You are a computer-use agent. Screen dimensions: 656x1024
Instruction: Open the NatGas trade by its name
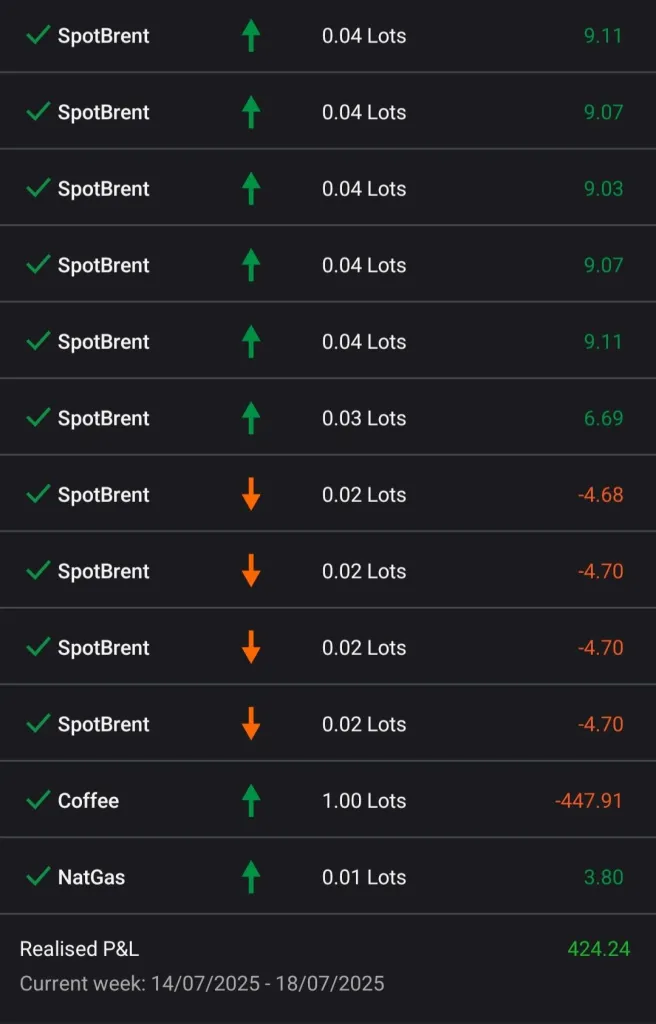(91, 877)
